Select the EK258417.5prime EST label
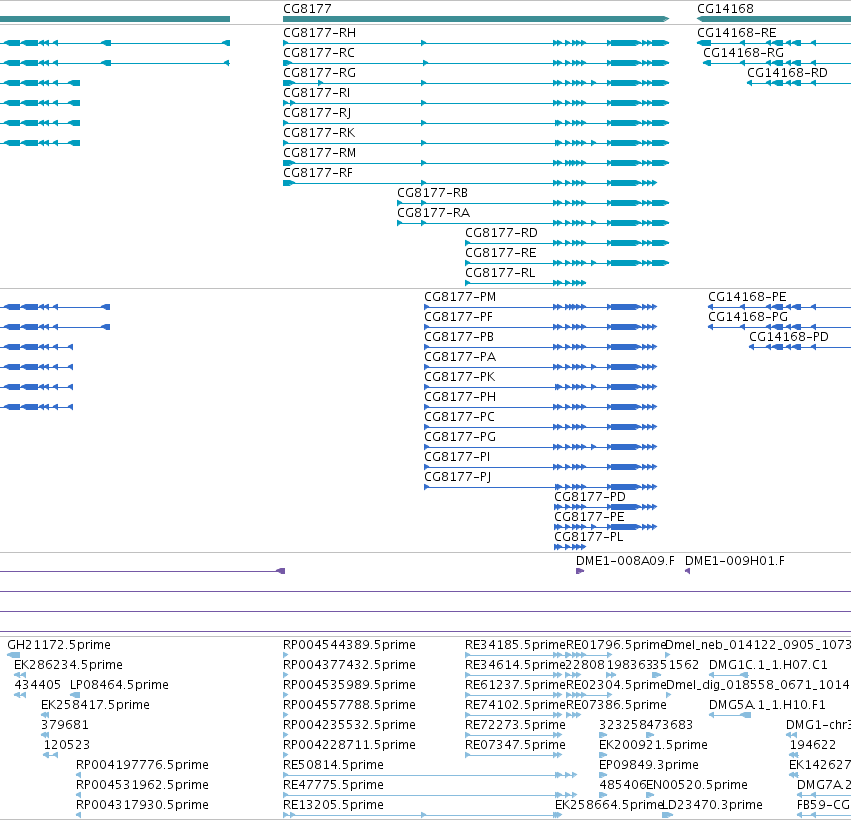The width and height of the screenshot is (851, 820). tap(96, 705)
